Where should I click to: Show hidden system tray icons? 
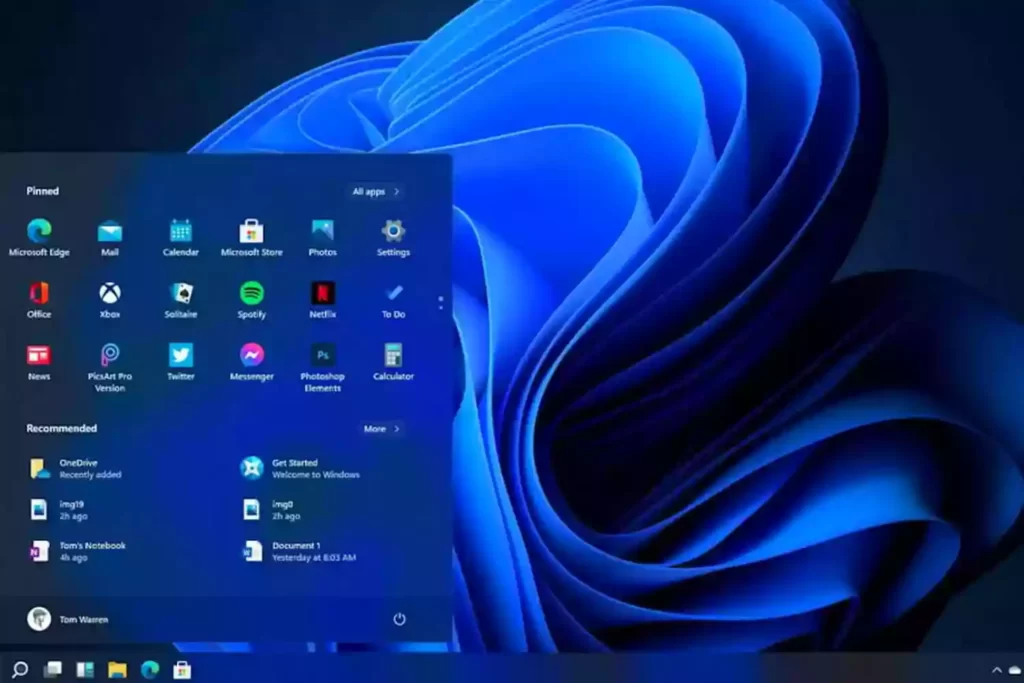[x=997, y=670]
